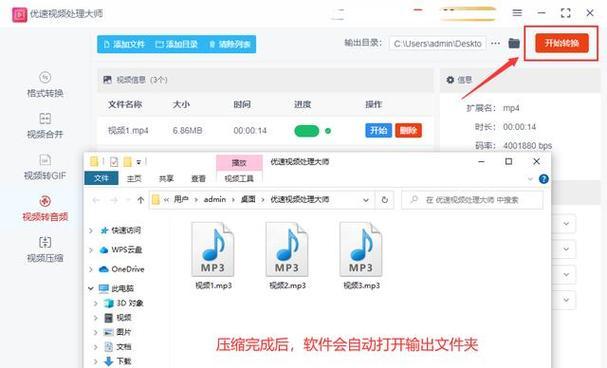Click the 文件名称 column header
Image resolution: width=607 pixels, height=368 pixels.
(x=125, y=104)
